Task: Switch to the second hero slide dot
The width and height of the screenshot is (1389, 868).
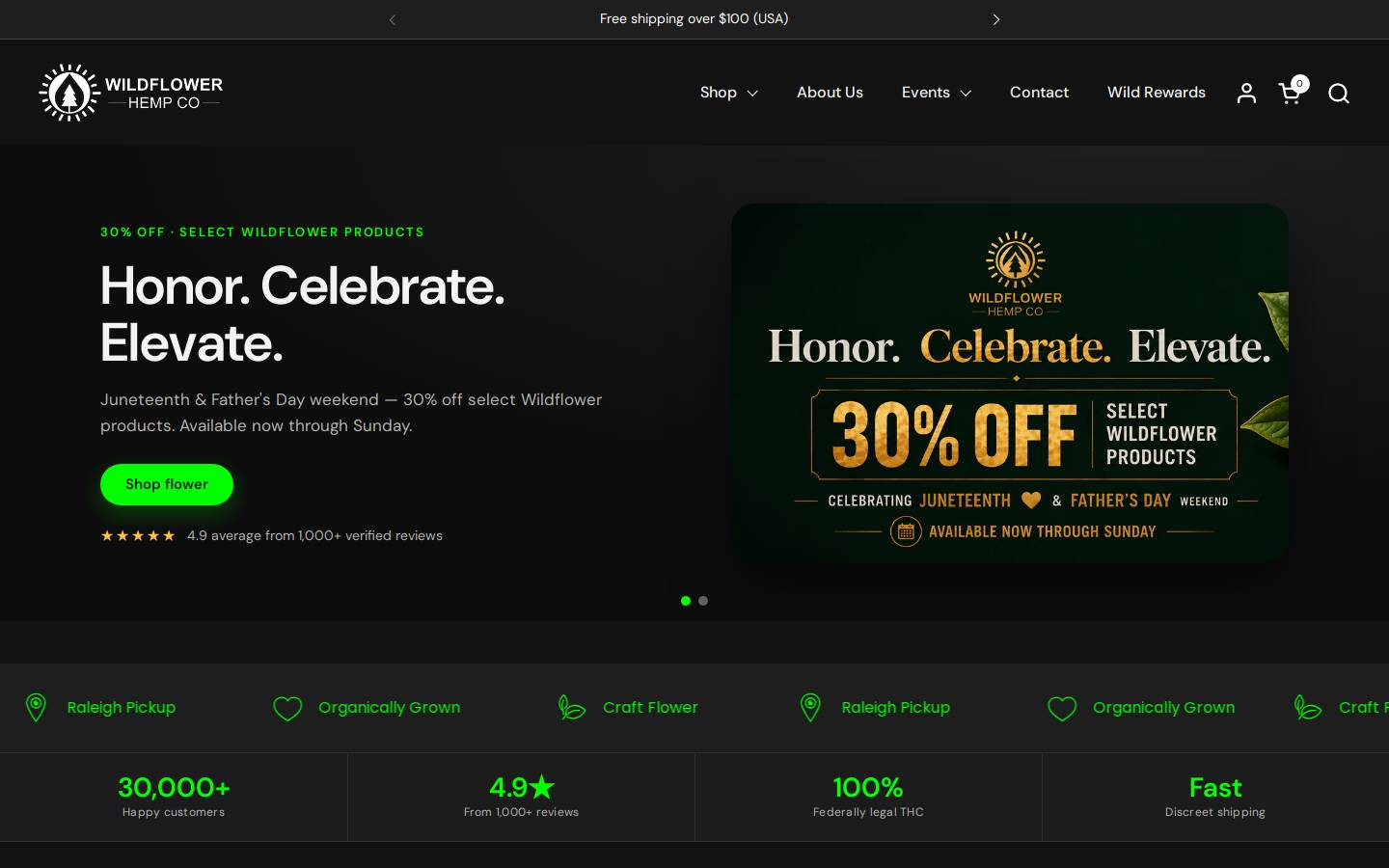Action: point(703,601)
